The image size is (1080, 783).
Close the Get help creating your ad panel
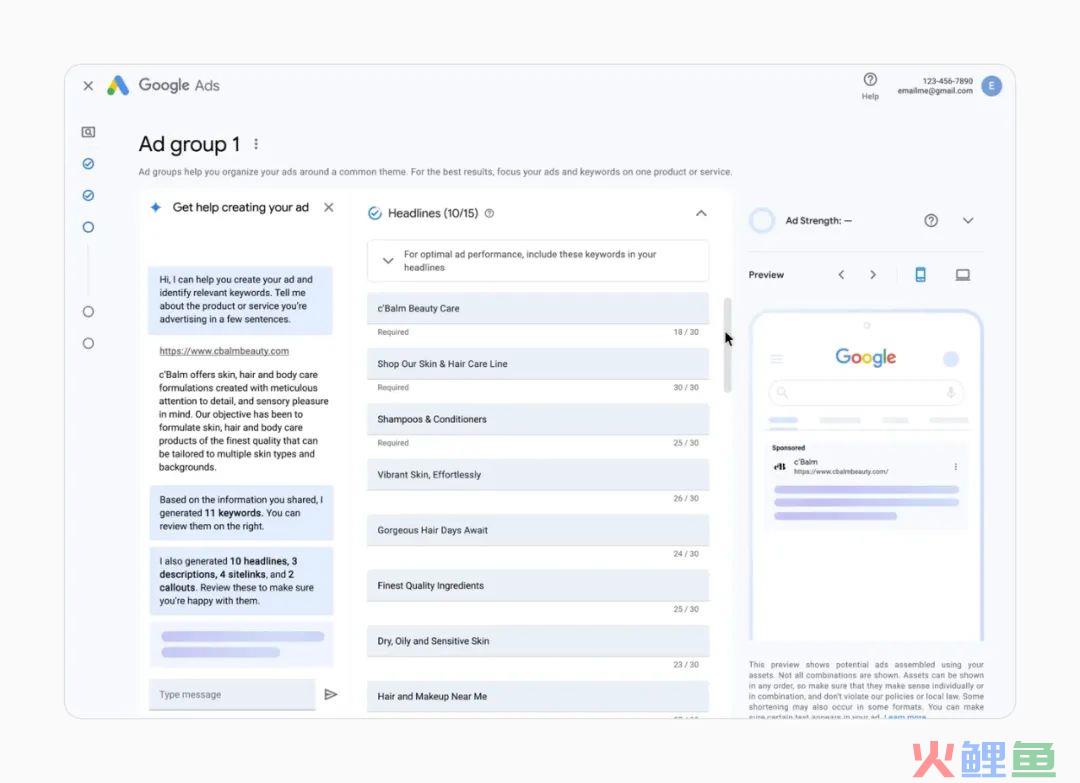tap(329, 207)
